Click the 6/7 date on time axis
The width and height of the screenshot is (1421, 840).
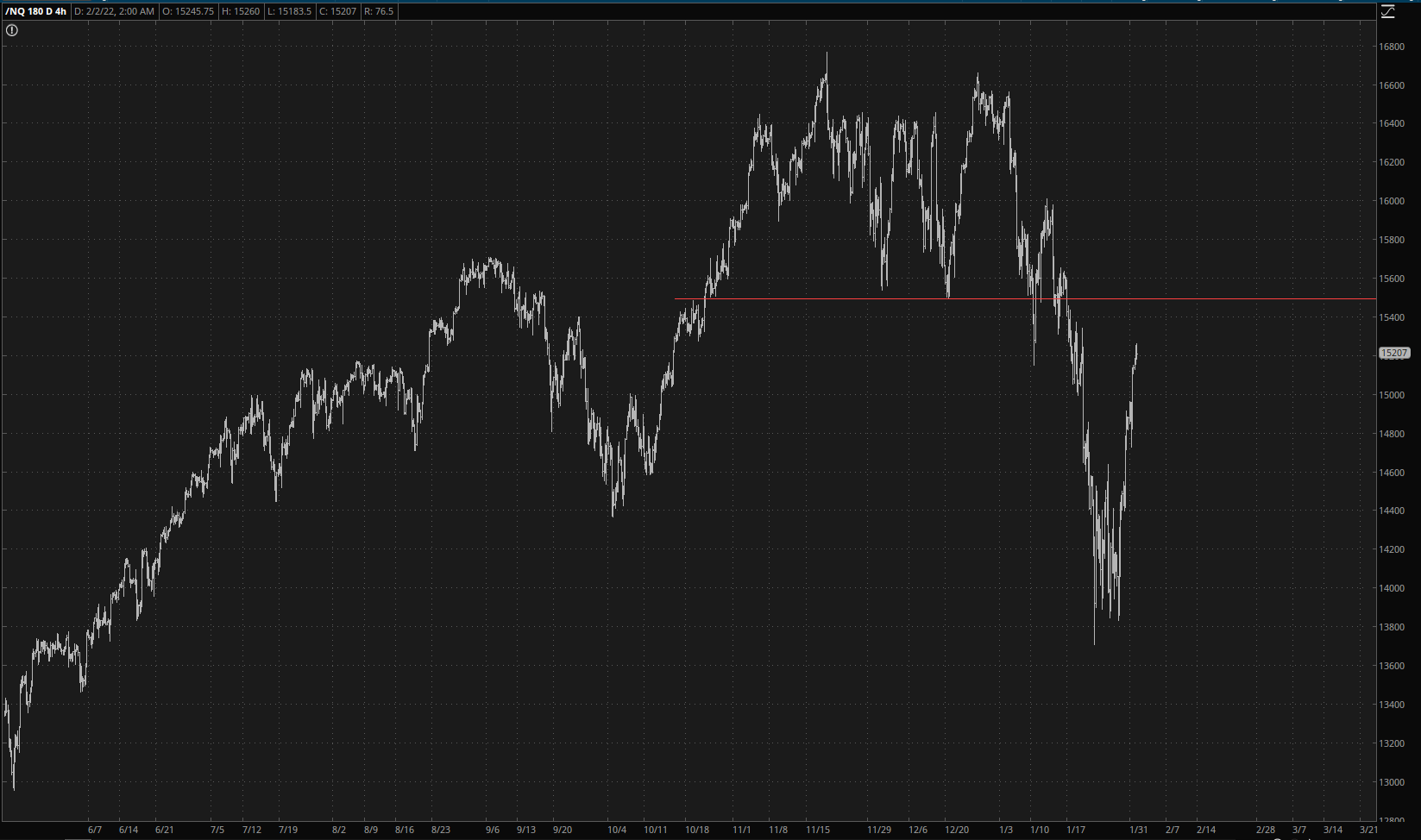tap(95, 830)
